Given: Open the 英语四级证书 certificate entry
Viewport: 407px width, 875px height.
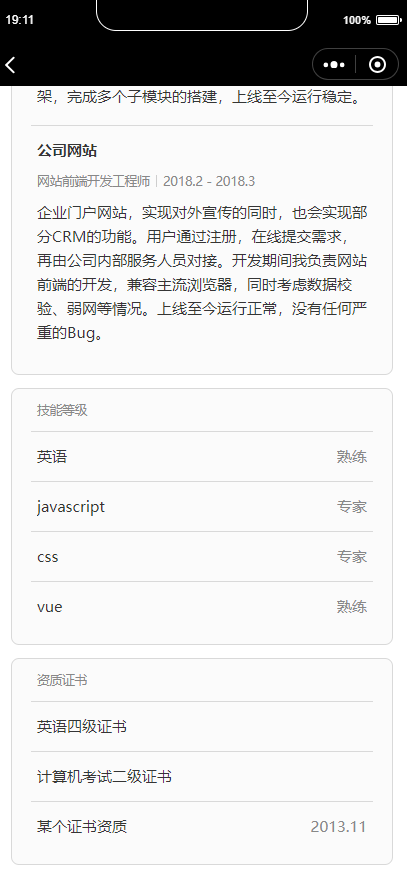Looking at the screenshot, I should pos(202,727).
